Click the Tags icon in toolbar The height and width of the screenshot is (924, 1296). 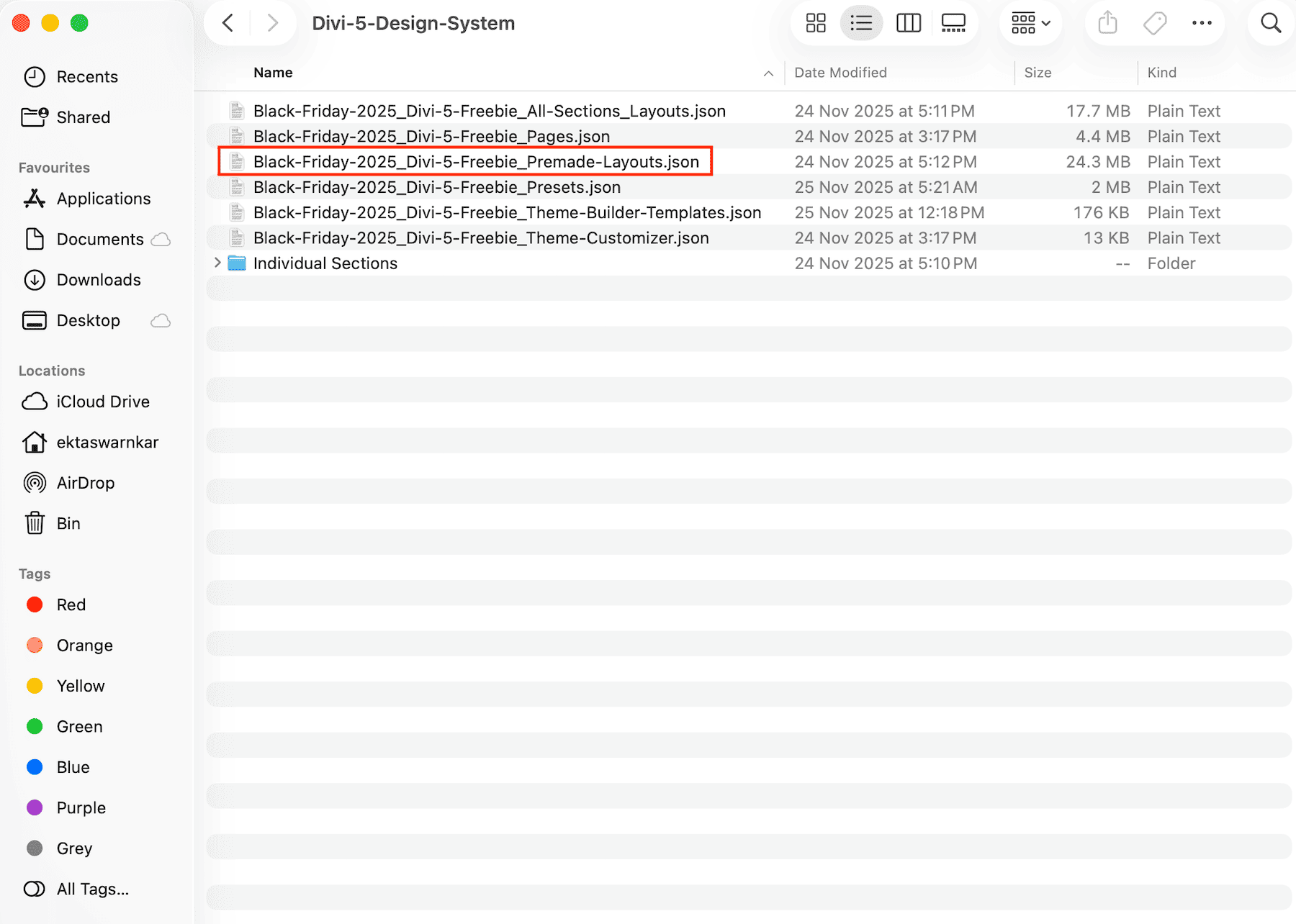(1154, 22)
